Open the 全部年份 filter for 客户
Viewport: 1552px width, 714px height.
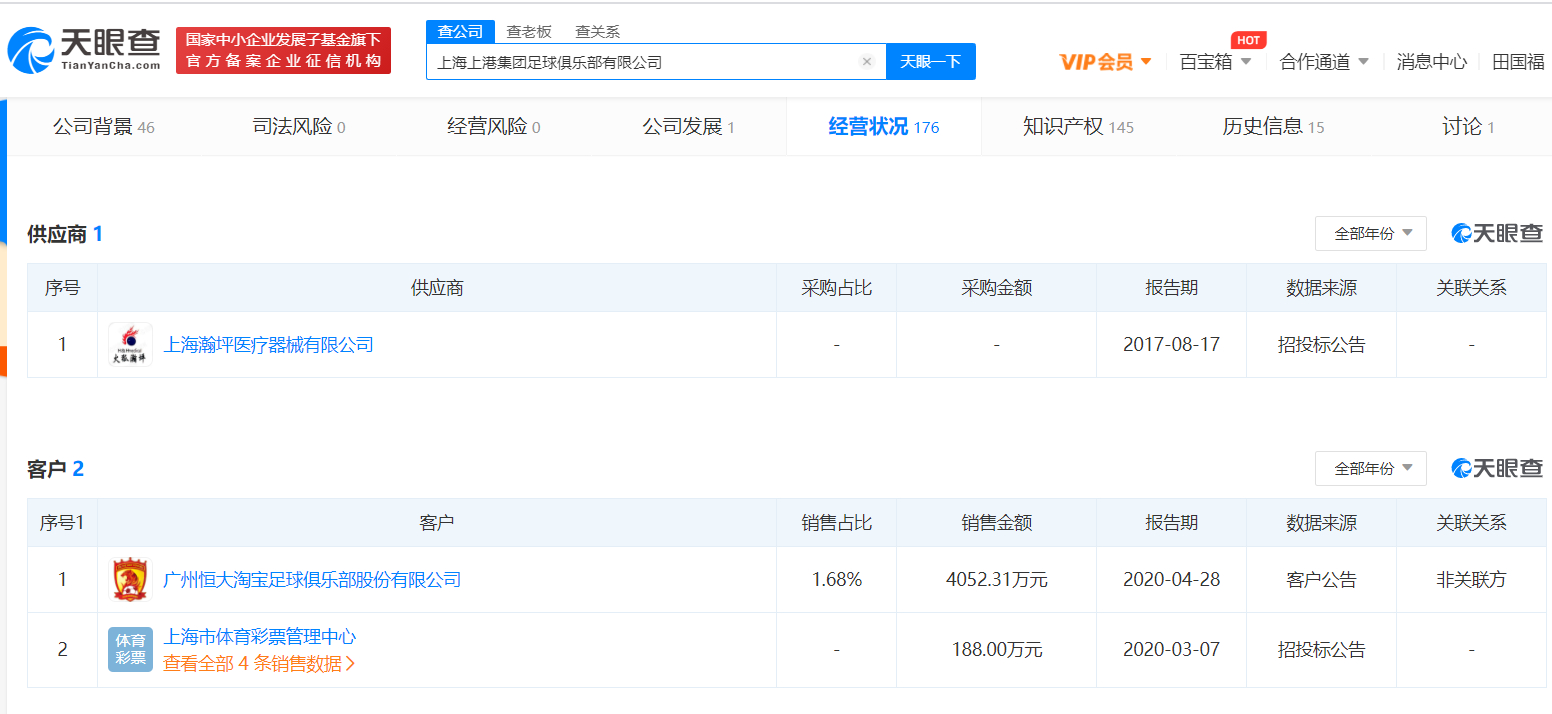tap(1371, 469)
